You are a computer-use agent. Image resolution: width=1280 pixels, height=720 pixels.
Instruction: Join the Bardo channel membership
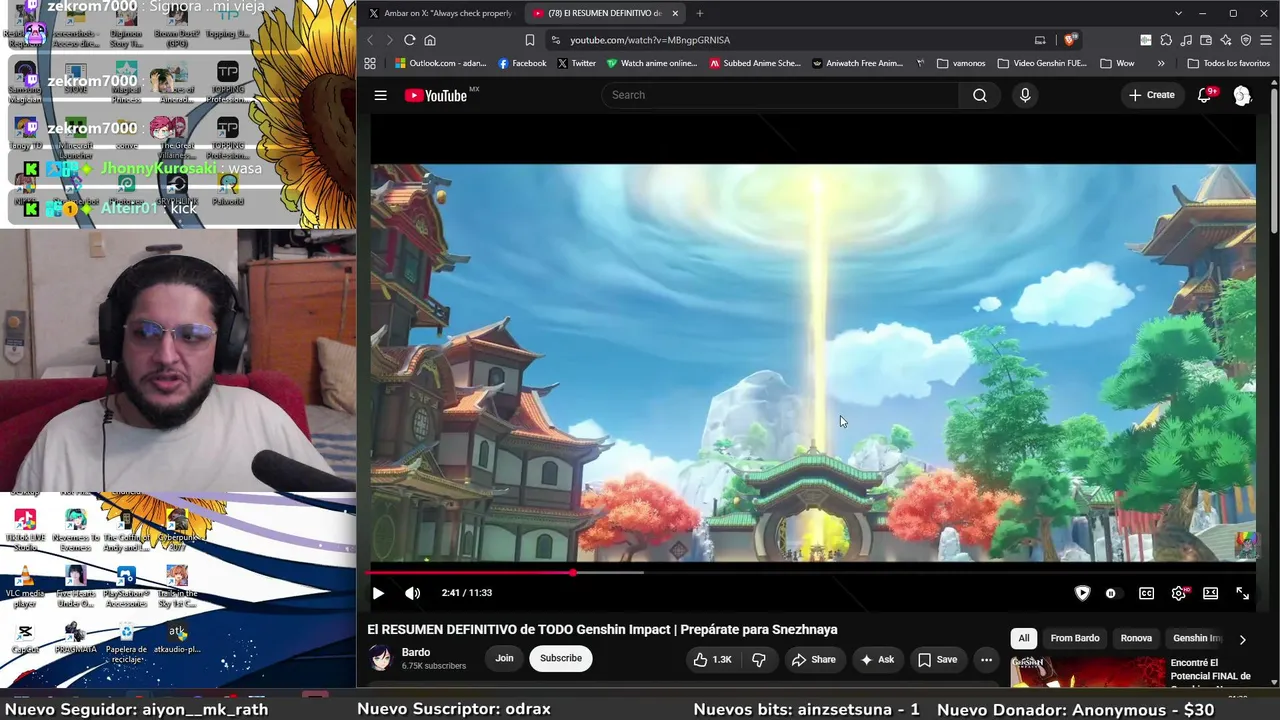[504, 658]
